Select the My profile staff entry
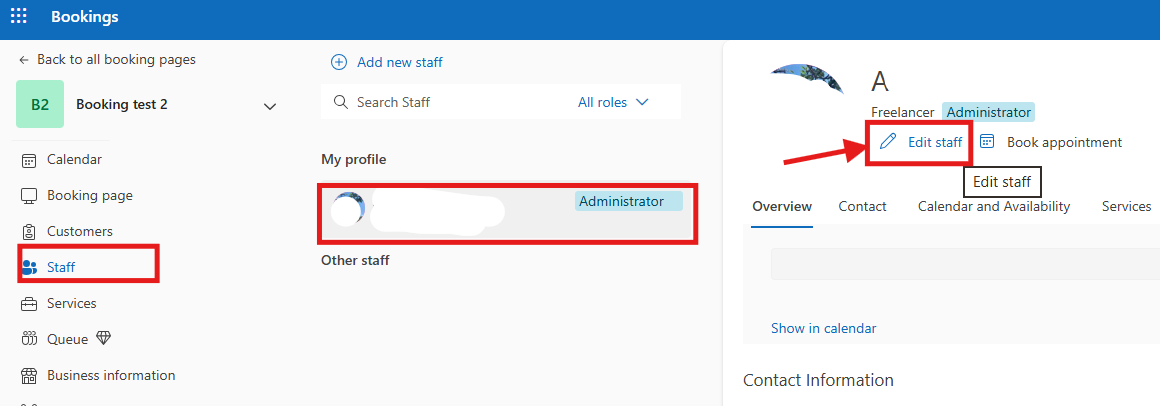This screenshot has height=406, width=1160. coord(508,213)
